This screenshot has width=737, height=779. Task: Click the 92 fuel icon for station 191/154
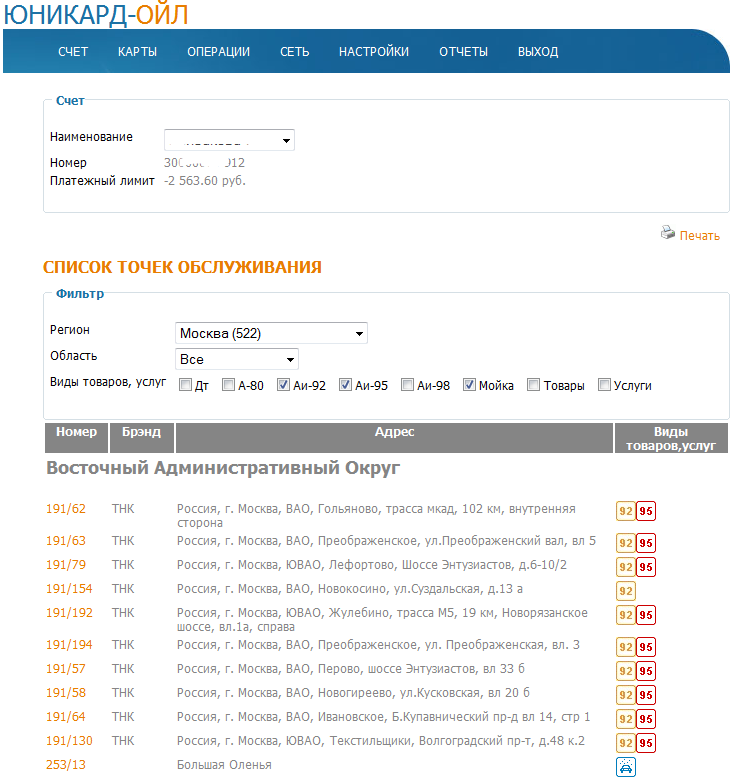coord(625,591)
